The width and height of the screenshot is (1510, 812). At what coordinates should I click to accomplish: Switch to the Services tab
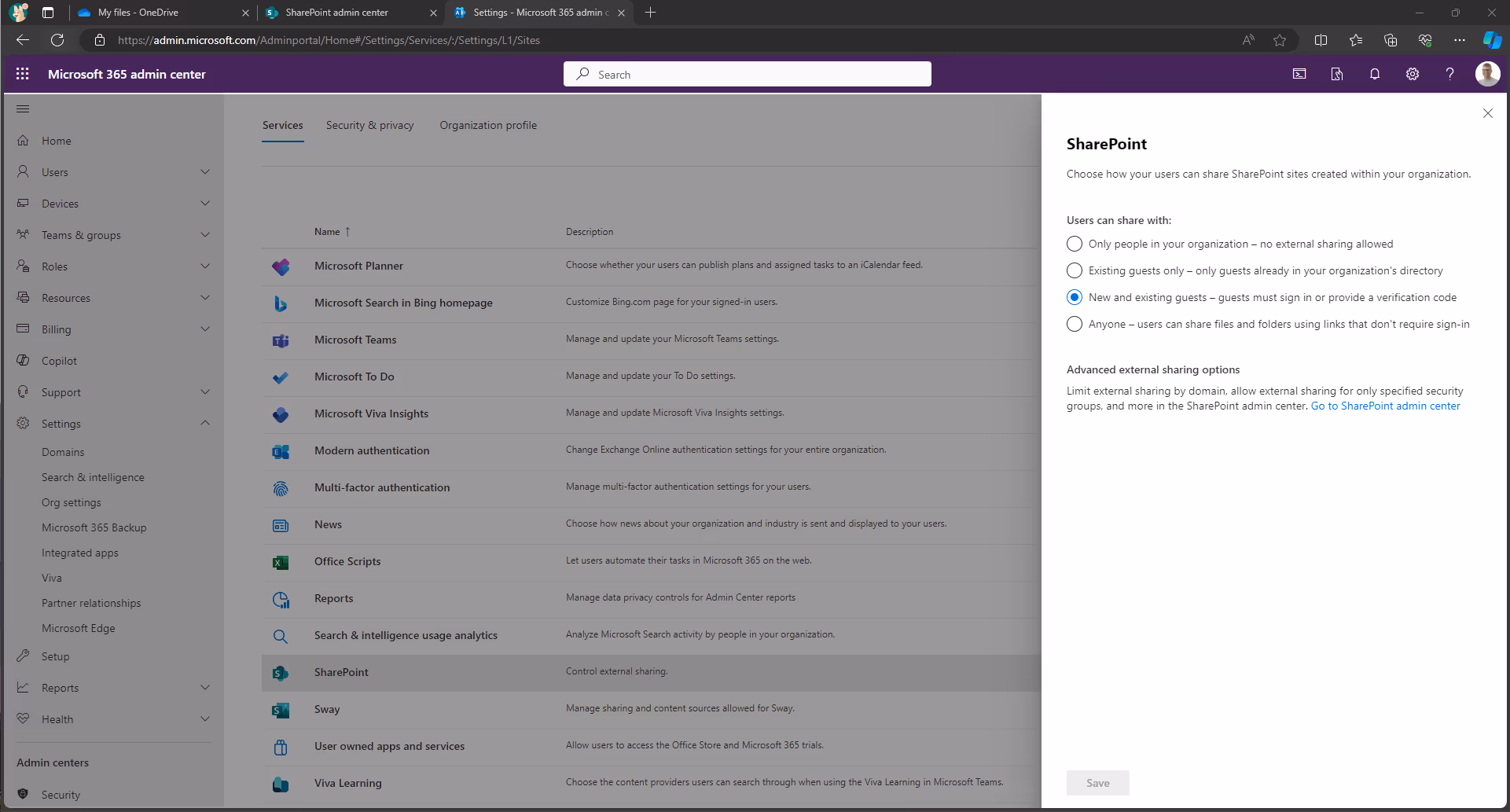[283, 125]
